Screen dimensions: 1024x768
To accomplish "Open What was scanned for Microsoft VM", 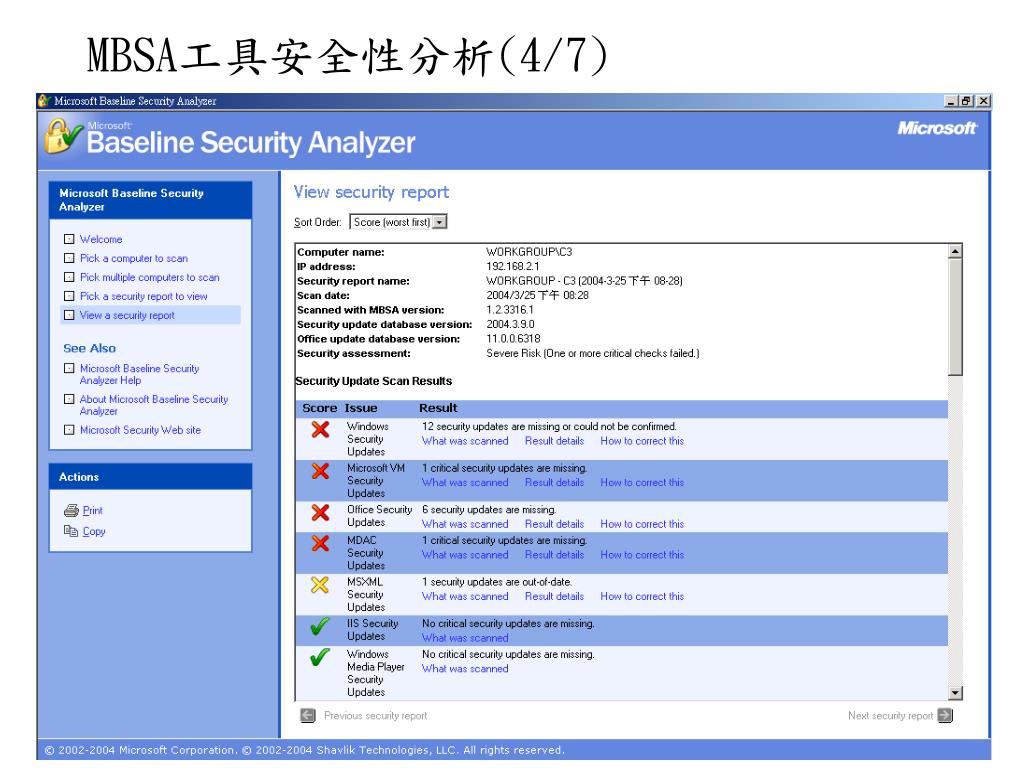I will click(465, 483).
